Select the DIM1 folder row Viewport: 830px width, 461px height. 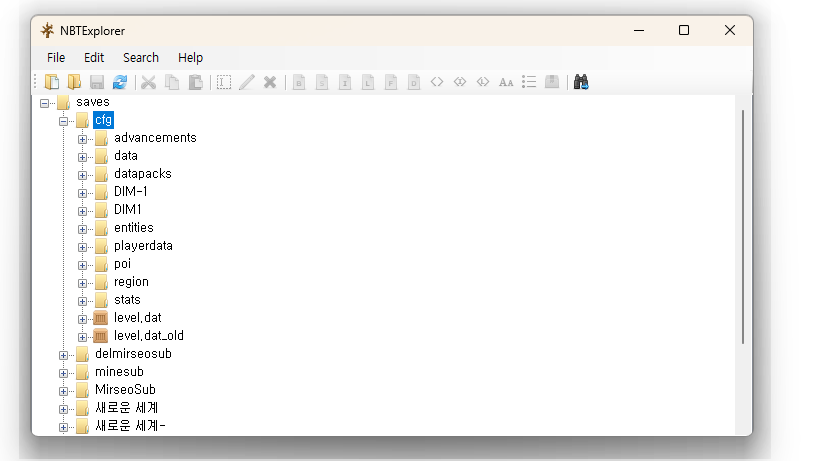(128, 210)
